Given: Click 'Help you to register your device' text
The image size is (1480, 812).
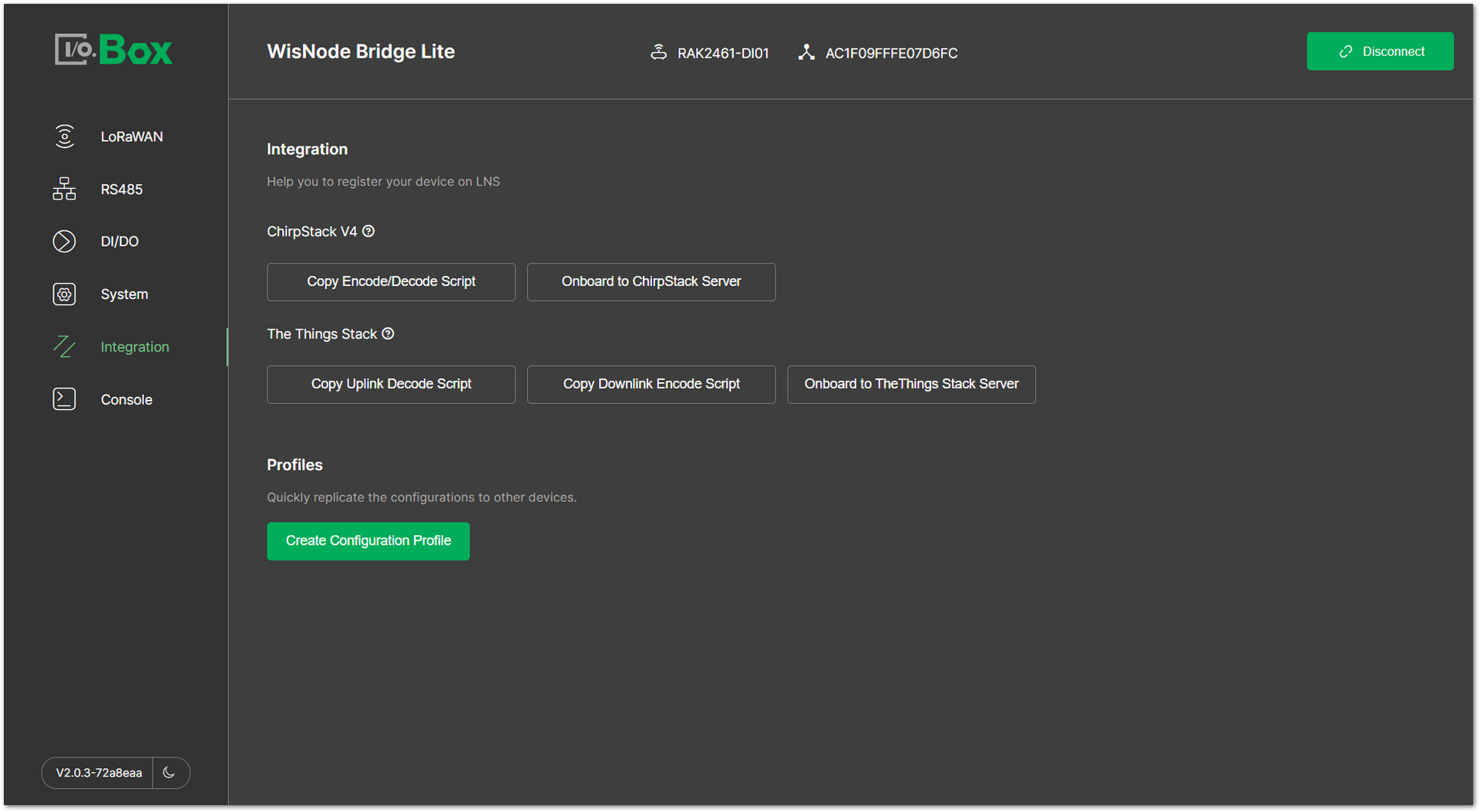Looking at the screenshot, I should click(x=383, y=182).
